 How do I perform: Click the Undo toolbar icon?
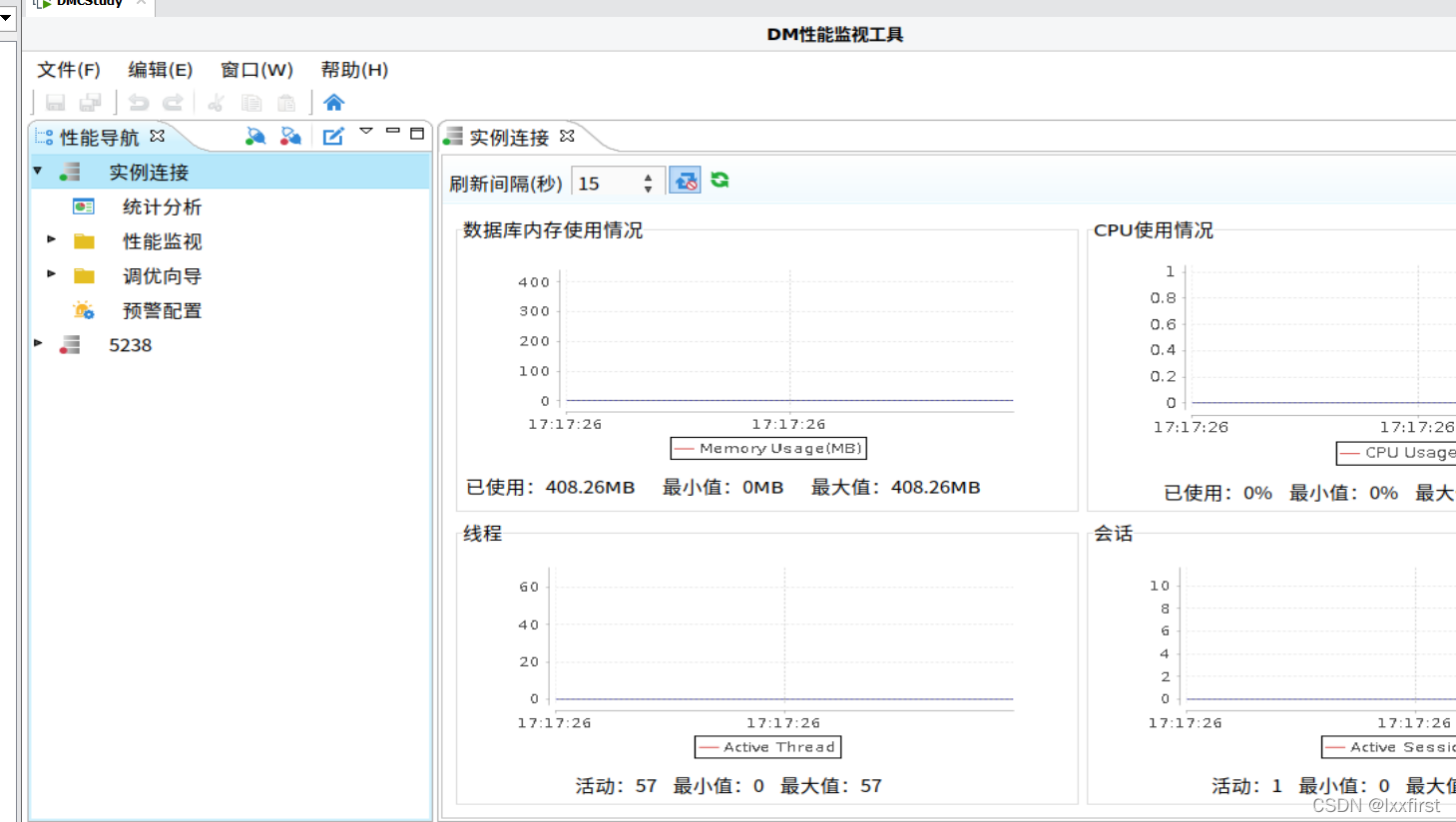139,102
